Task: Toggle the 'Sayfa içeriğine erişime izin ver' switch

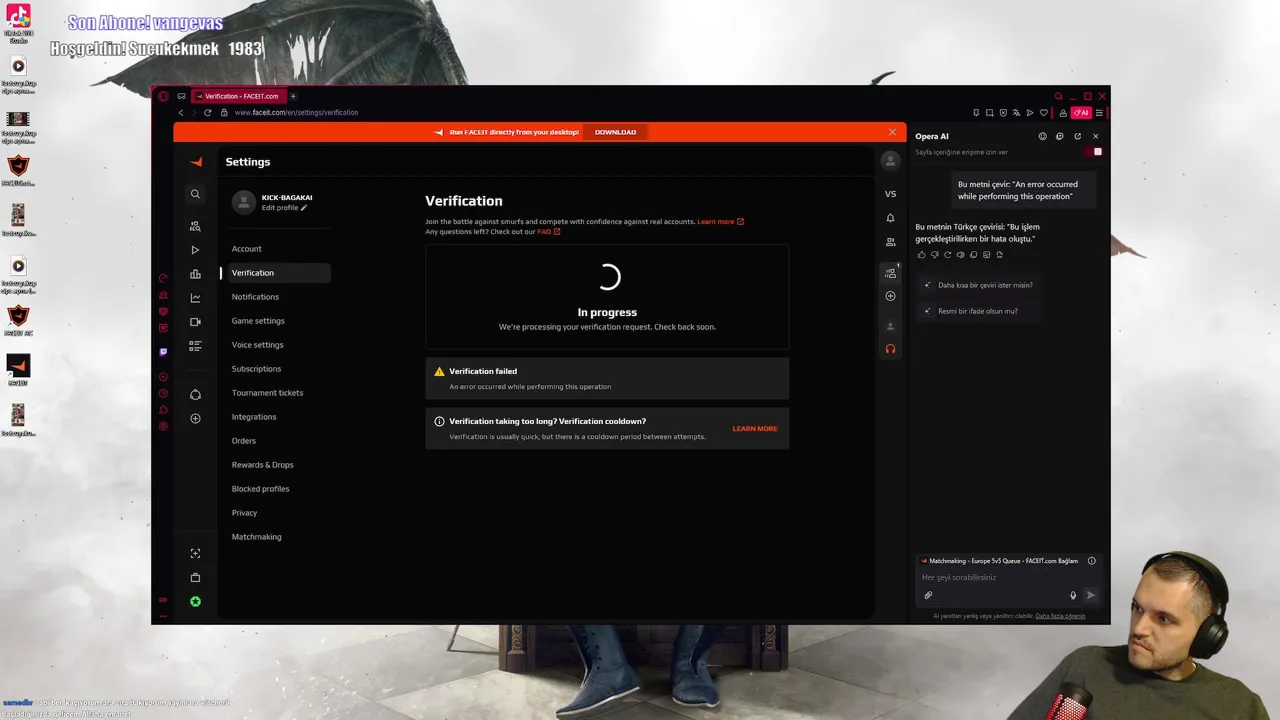Action: (x=1093, y=152)
